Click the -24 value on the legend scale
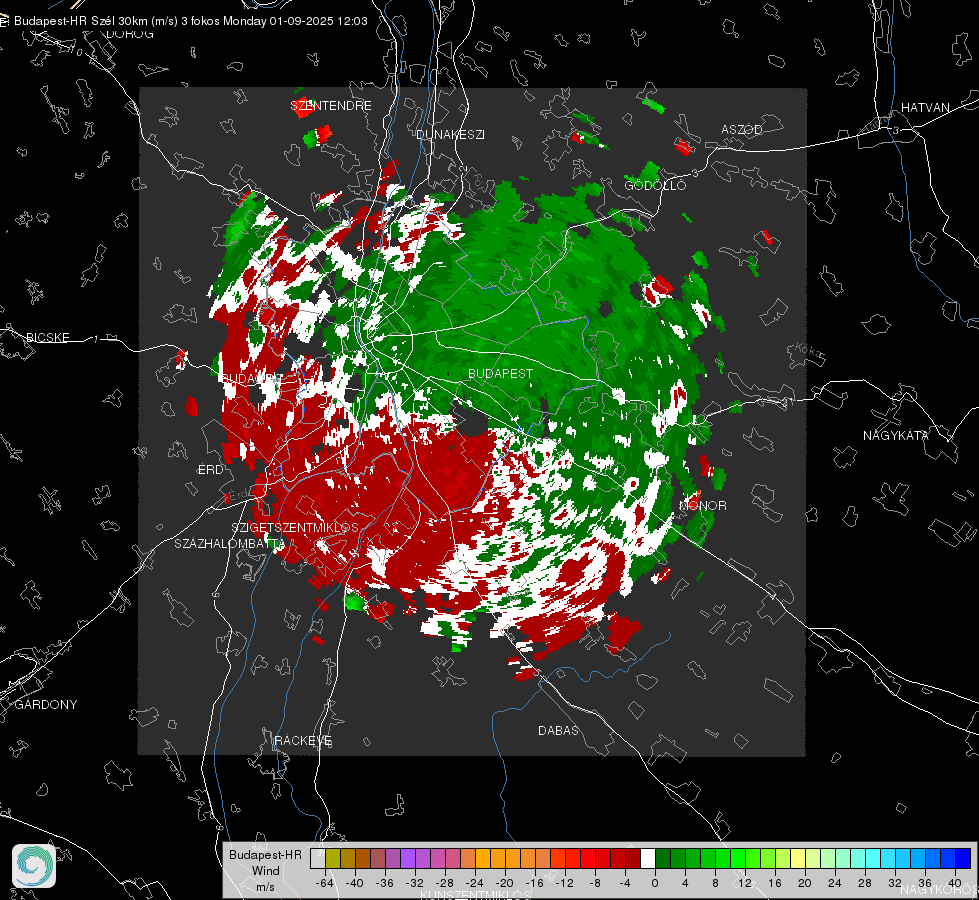Screen dimensions: 979x900 tap(474, 883)
